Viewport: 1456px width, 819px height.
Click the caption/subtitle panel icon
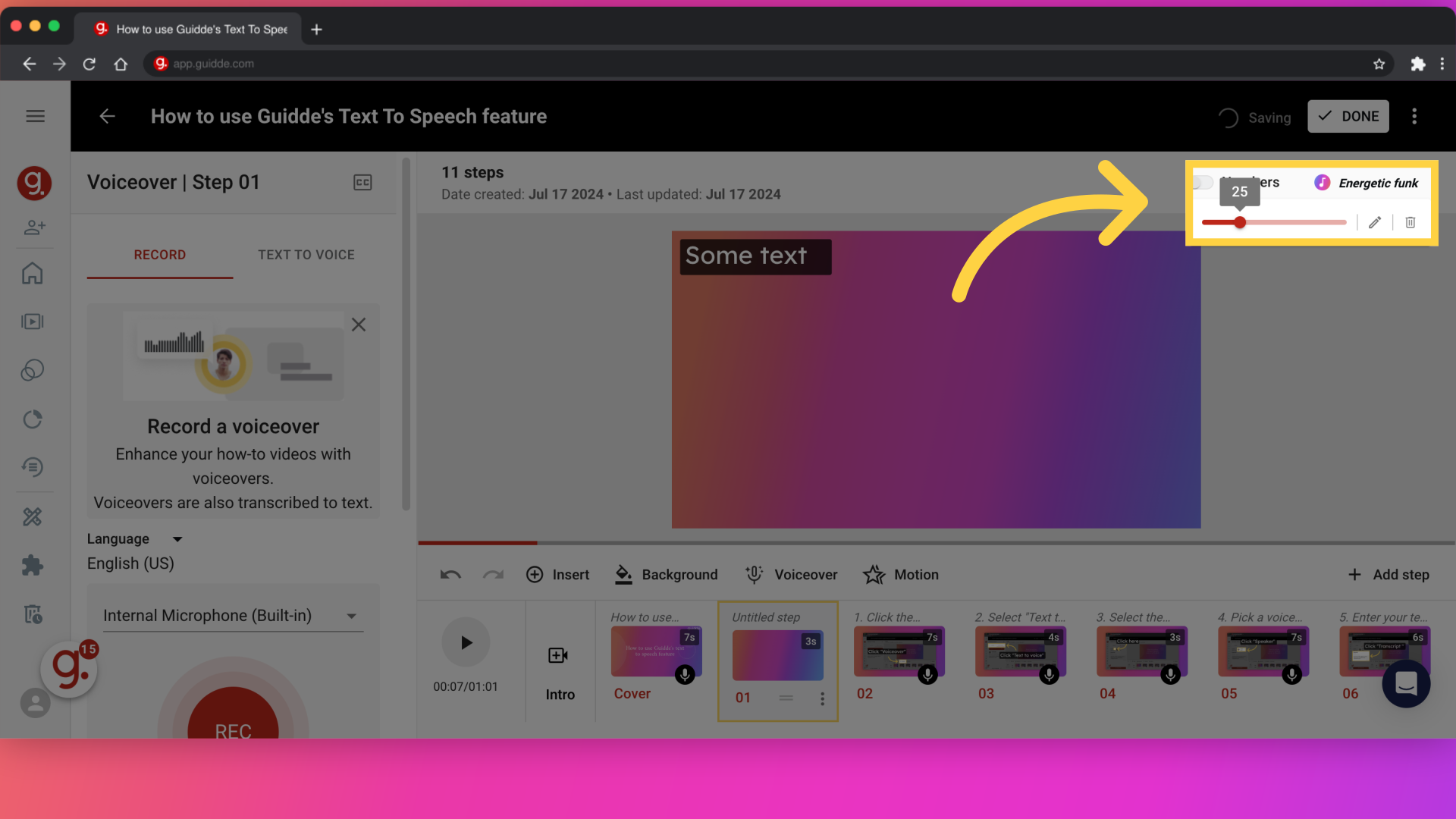pyautogui.click(x=363, y=182)
